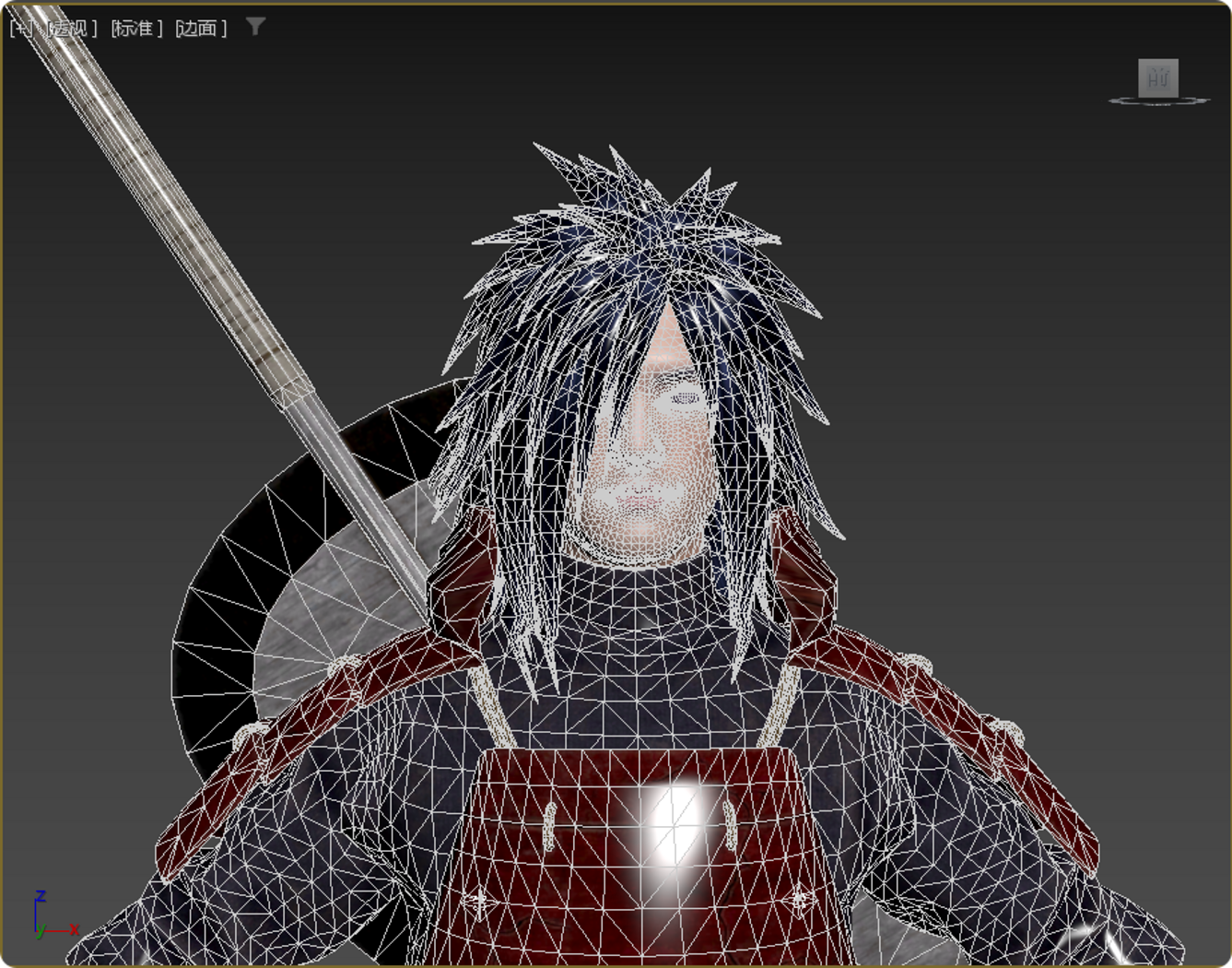Open the 标准 shading standard menu
The width and height of the screenshot is (1232, 968).
(x=136, y=29)
